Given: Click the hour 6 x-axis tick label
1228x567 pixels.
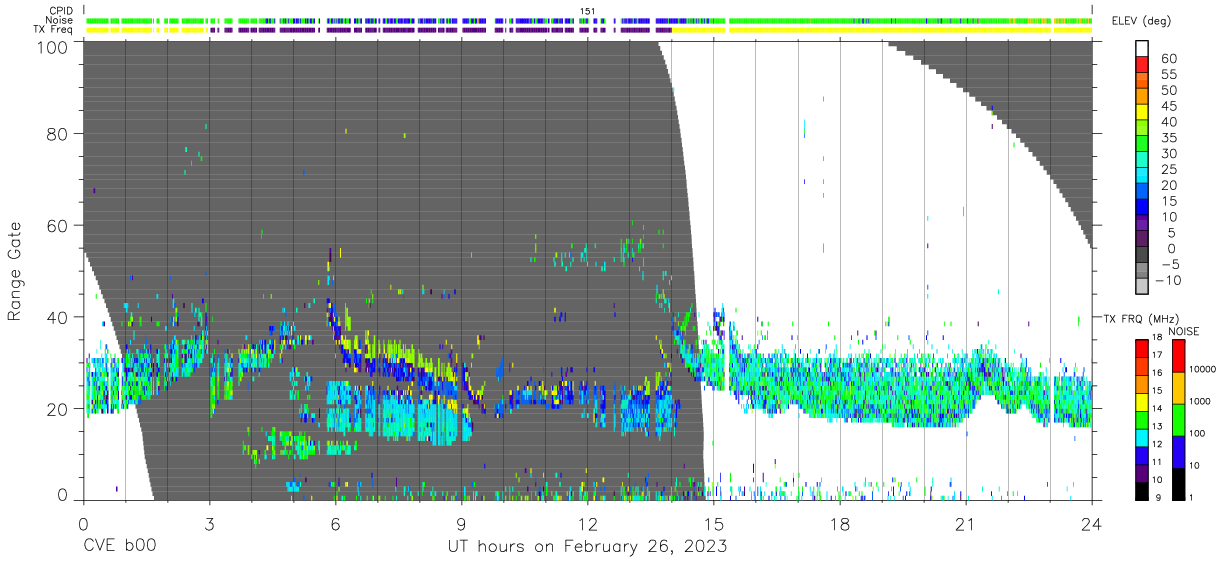Looking at the screenshot, I should pos(336,526).
